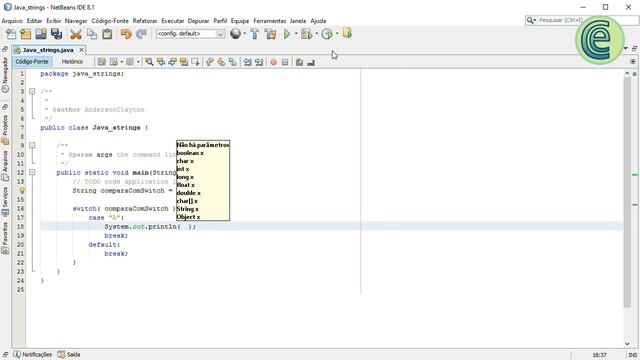
Task: Click Find Next Occurrence icon
Action: click(x=172, y=62)
